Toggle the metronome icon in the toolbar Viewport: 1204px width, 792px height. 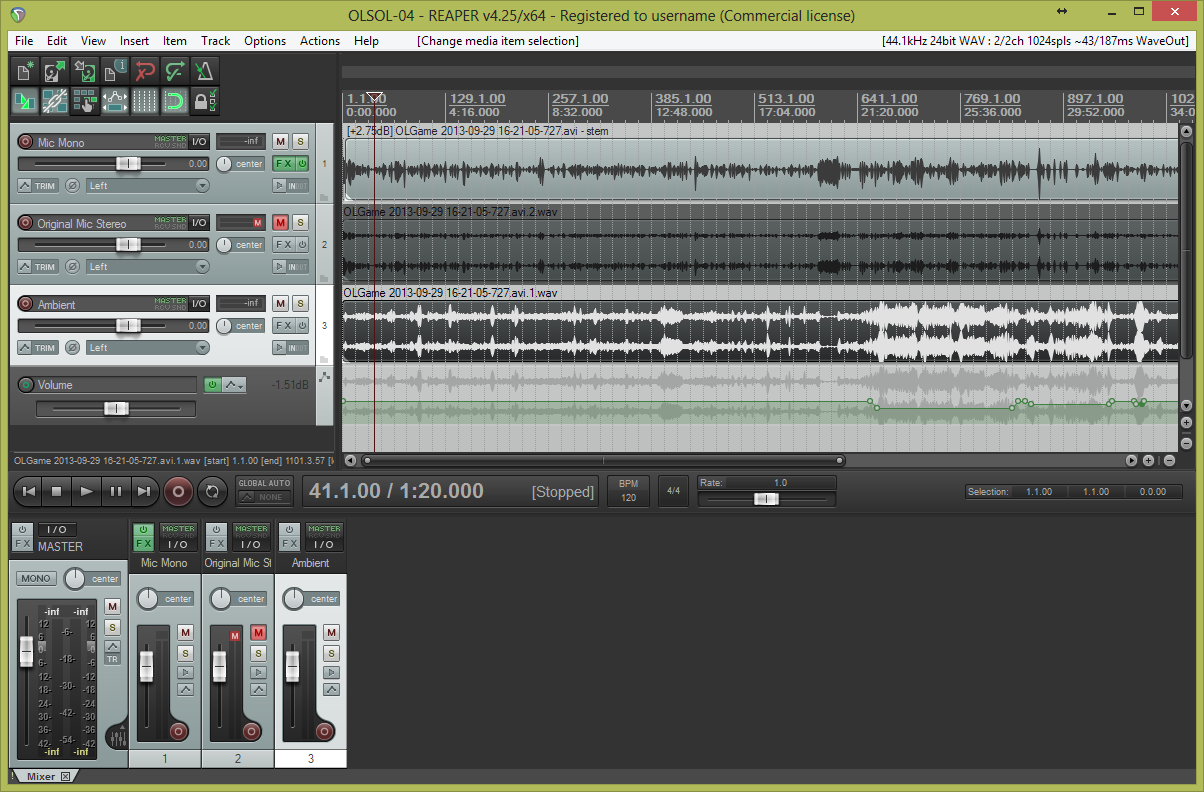[204, 70]
